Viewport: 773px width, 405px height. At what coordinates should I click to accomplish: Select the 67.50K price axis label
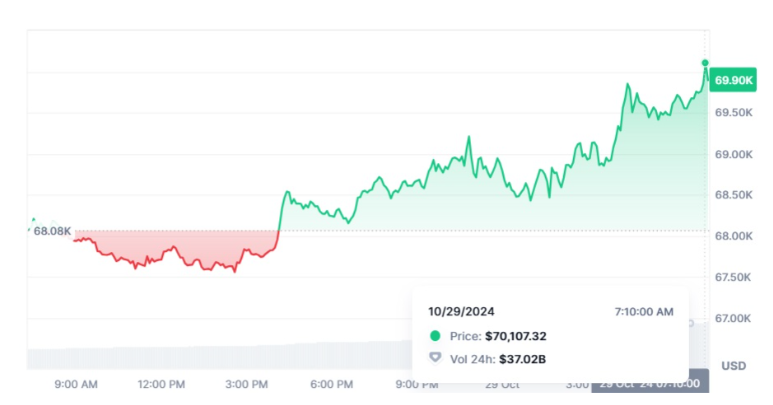coord(733,277)
